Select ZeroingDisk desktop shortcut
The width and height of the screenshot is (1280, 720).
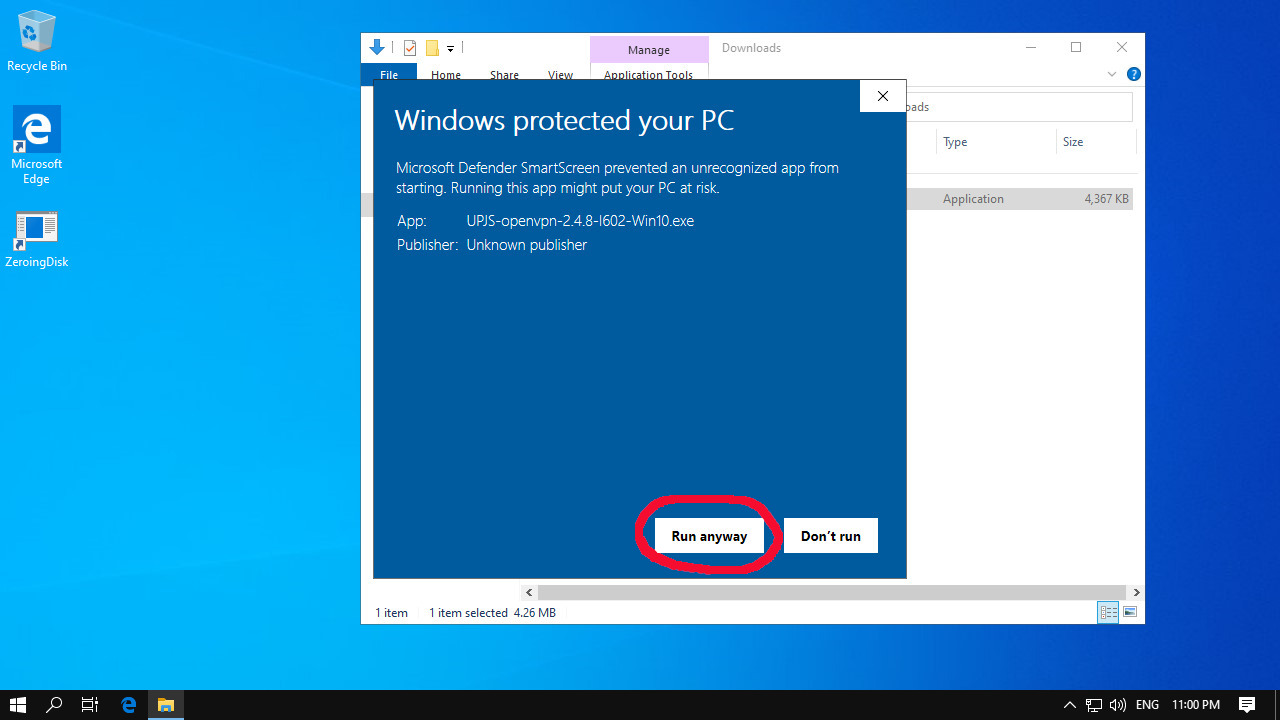(x=37, y=240)
